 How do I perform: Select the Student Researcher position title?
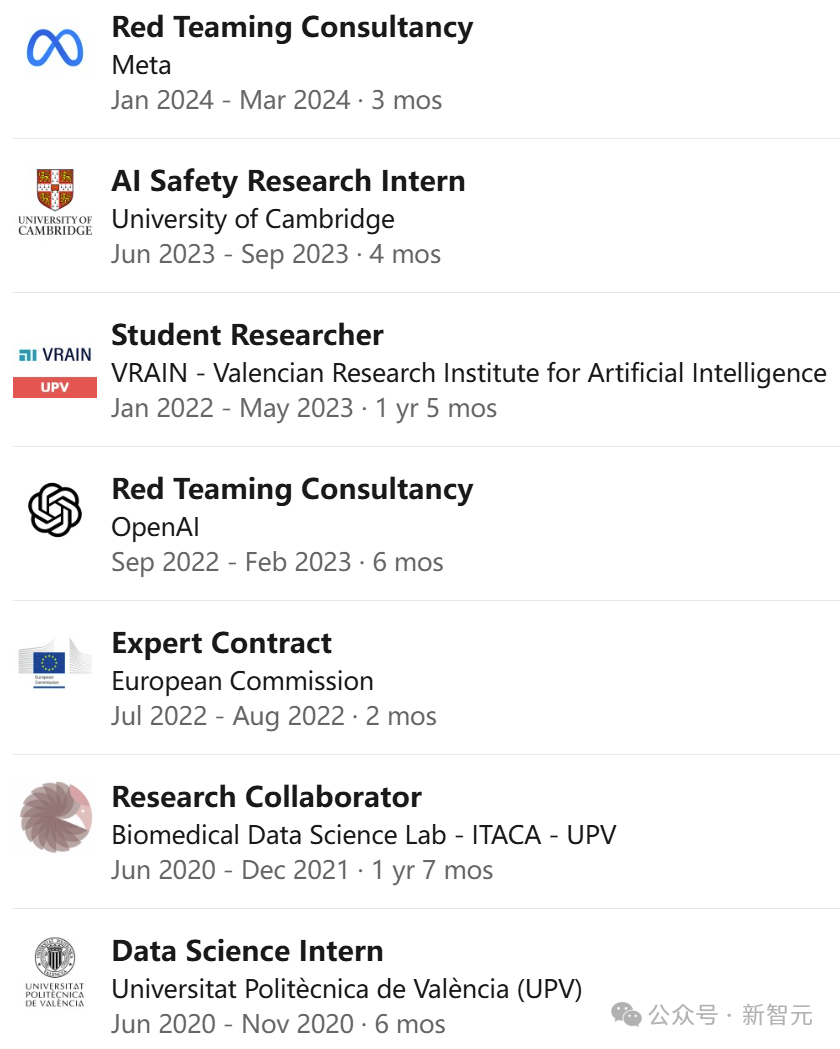coord(247,335)
